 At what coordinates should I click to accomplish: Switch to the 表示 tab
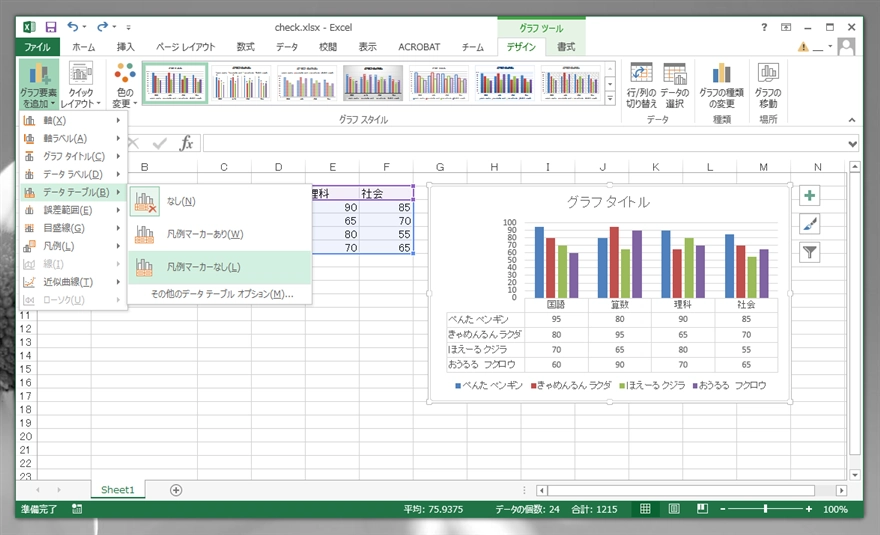[x=368, y=47]
